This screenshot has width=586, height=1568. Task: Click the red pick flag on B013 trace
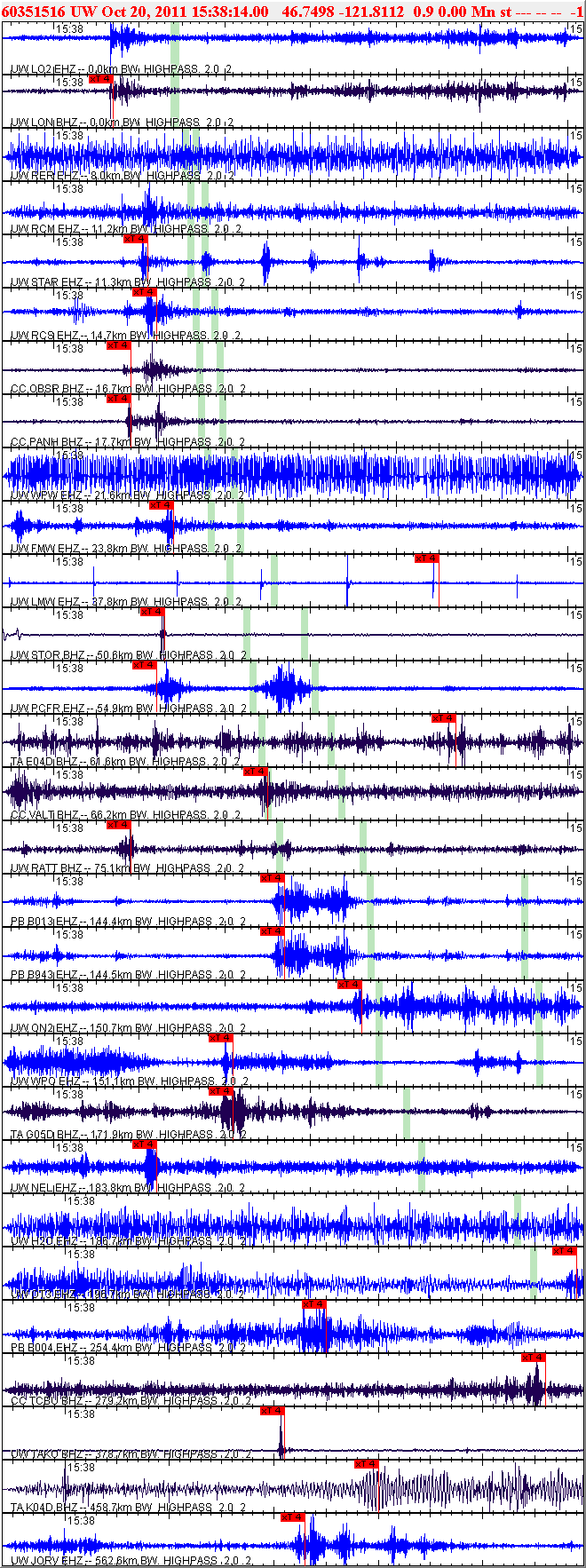pyautogui.click(x=273, y=878)
